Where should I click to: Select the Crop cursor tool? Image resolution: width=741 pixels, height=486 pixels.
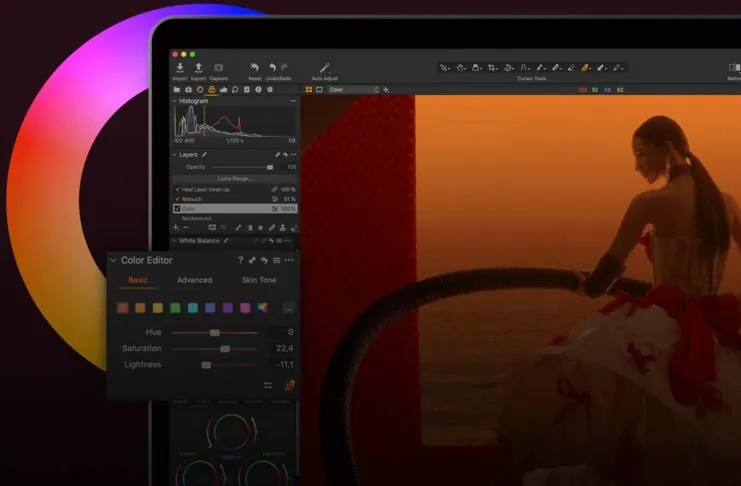[492, 68]
